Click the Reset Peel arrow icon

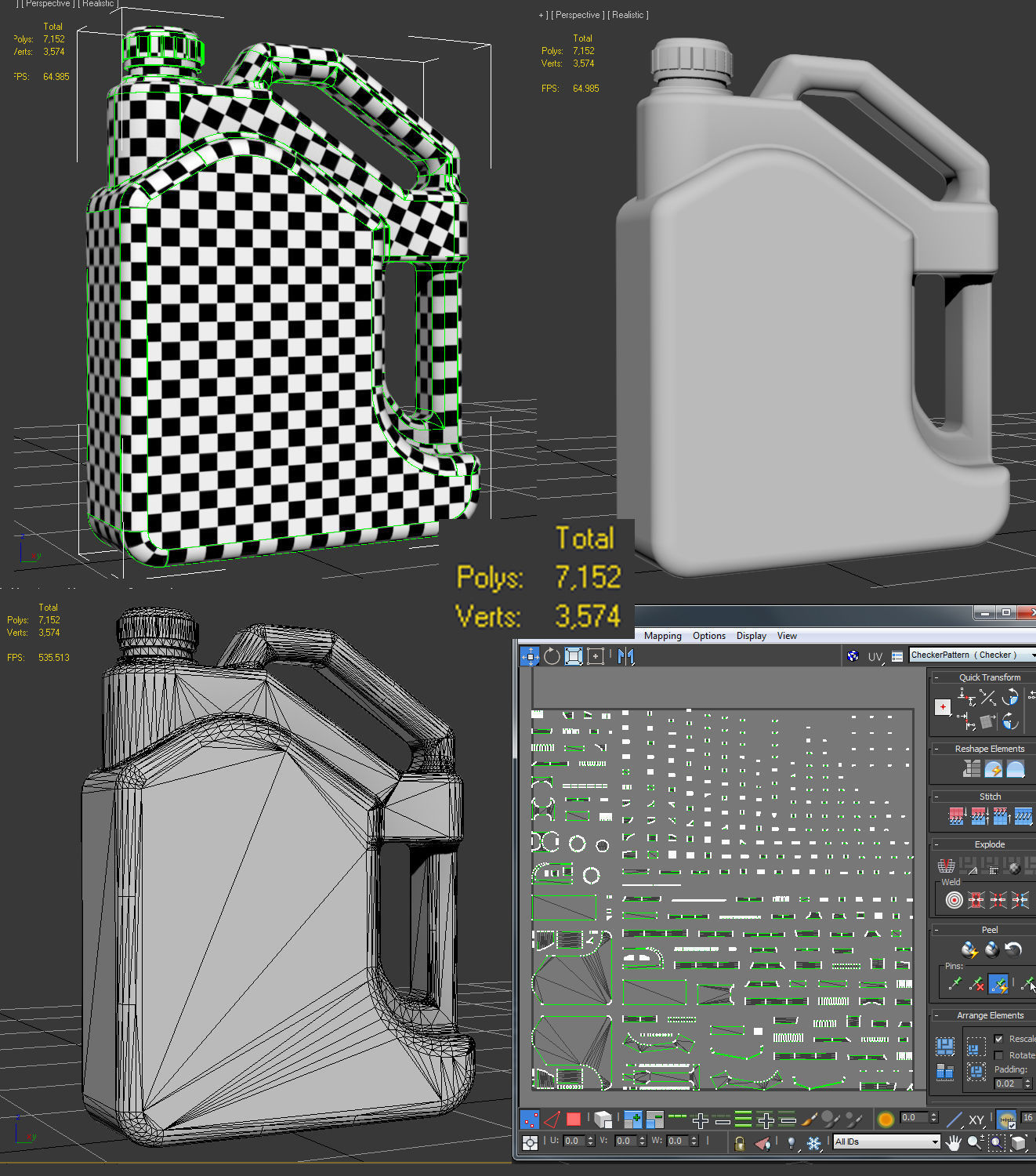coord(1014,950)
